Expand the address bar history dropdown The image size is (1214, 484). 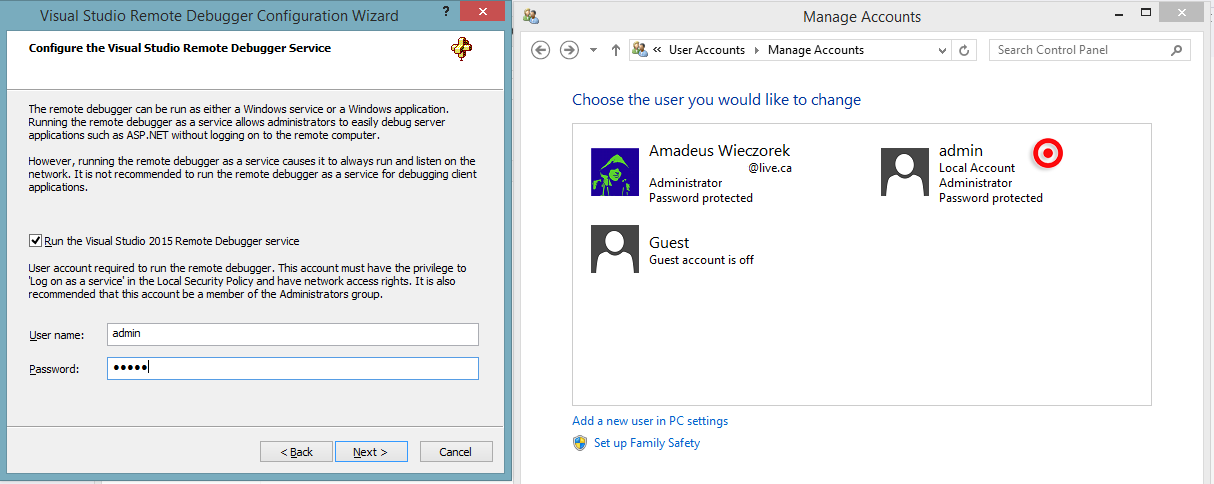coord(942,50)
